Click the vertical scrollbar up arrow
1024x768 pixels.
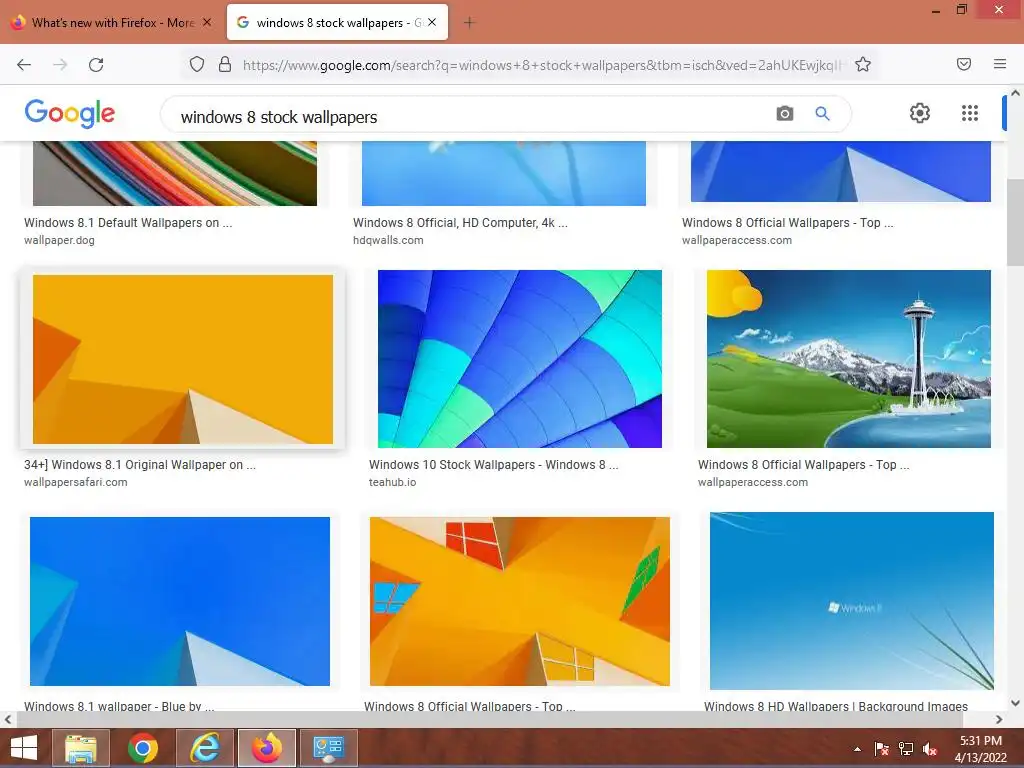1016,93
